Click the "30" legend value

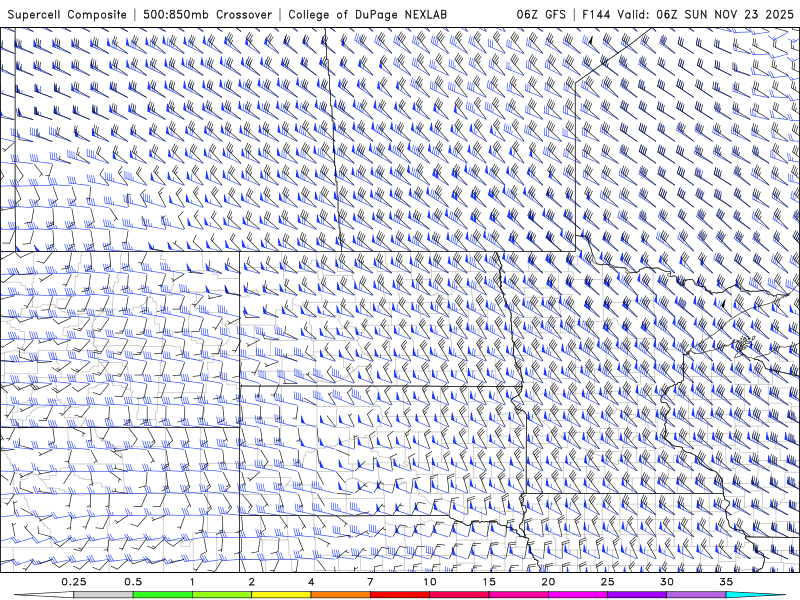[x=667, y=582]
